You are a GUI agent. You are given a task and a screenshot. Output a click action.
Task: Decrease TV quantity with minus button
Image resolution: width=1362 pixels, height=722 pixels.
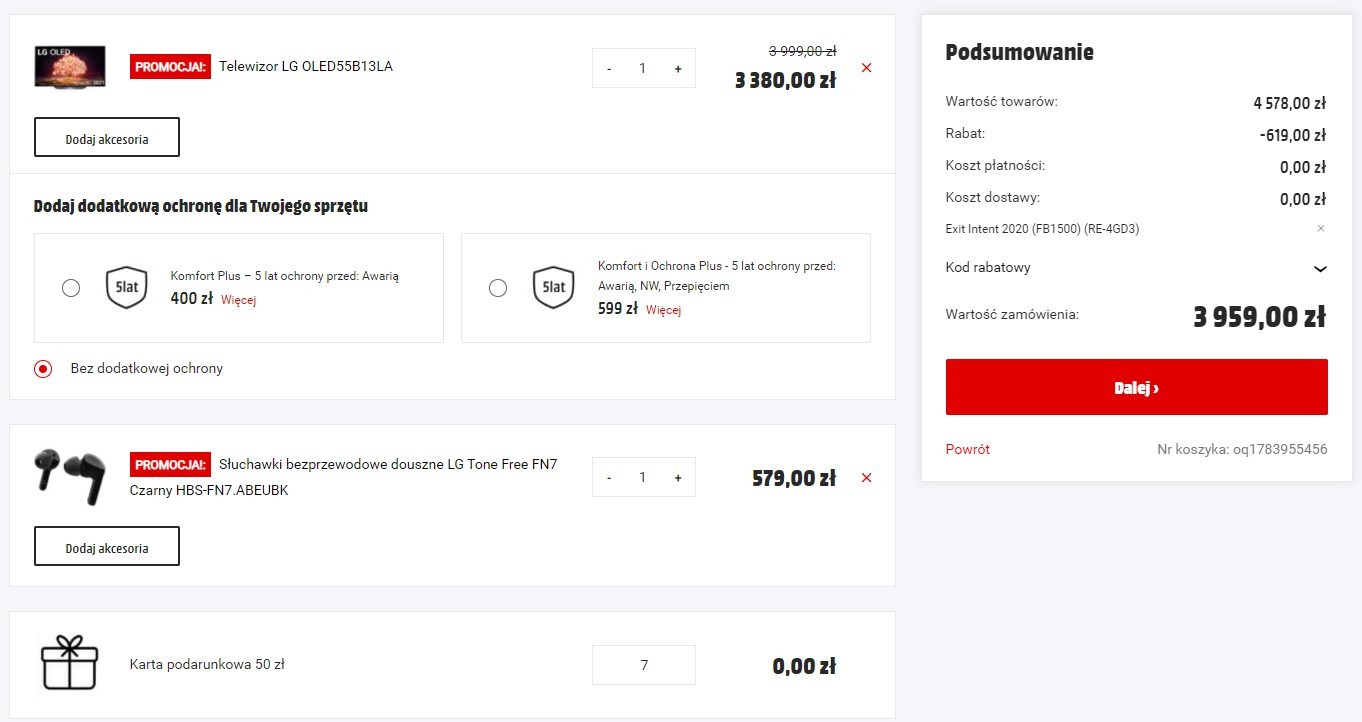coord(609,69)
